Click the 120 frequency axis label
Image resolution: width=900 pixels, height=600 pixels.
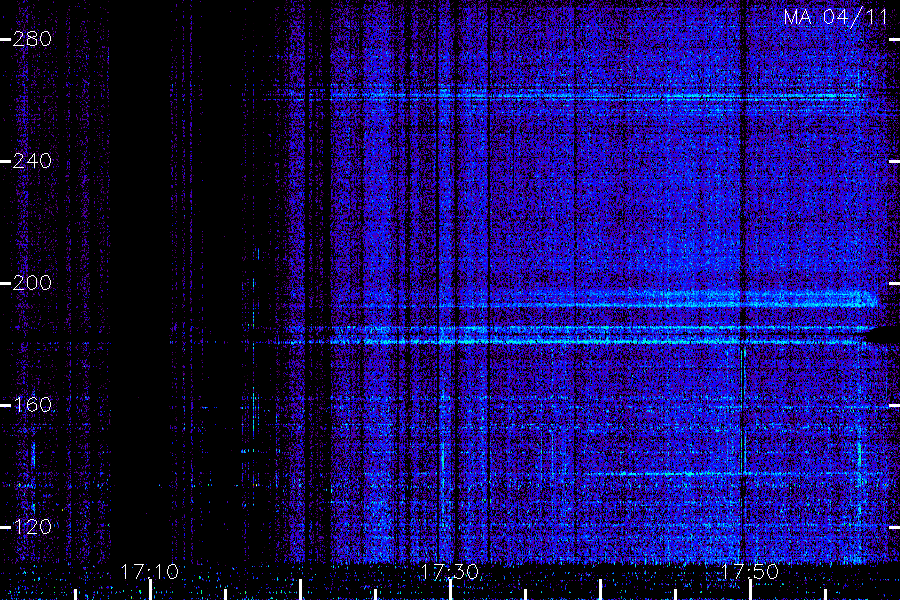pos(32,527)
